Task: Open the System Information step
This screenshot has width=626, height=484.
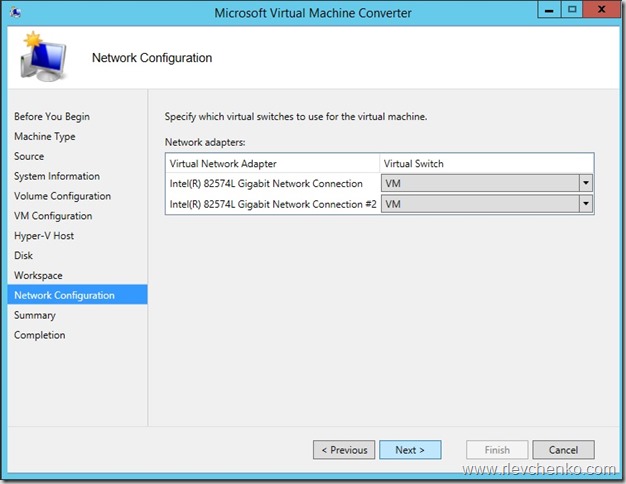Action: [57, 176]
